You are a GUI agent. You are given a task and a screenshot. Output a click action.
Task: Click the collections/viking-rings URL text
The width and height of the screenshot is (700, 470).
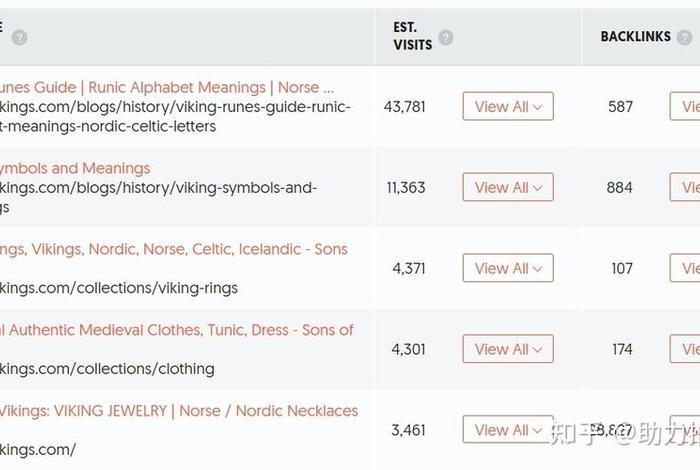tap(119, 288)
